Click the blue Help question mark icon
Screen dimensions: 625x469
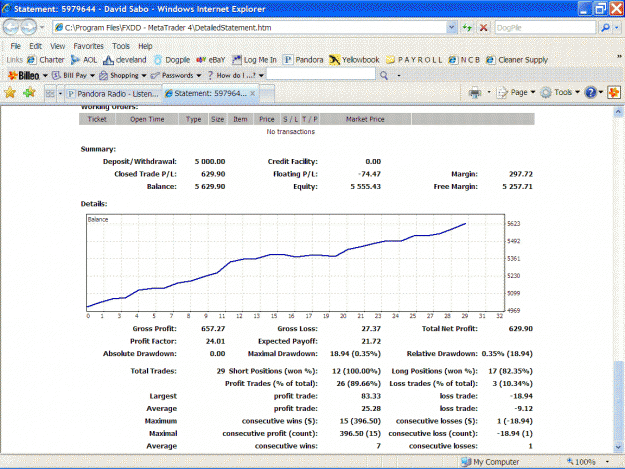pyautogui.click(x=590, y=92)
